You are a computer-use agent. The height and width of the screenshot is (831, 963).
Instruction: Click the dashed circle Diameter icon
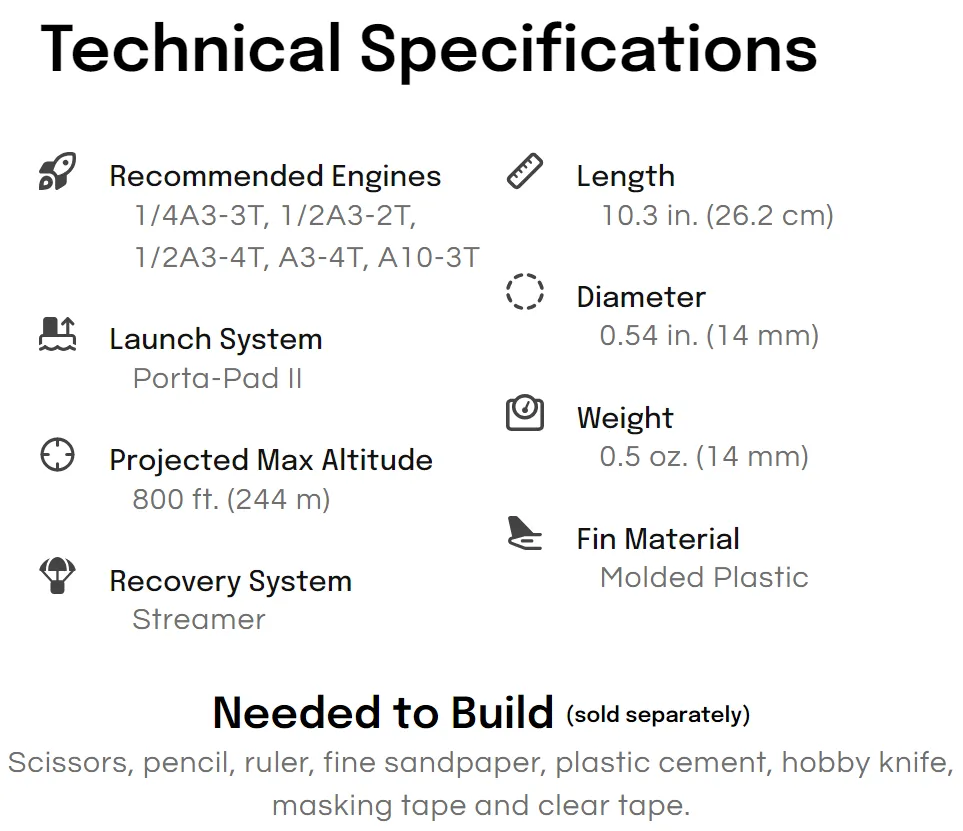(525, 291)
